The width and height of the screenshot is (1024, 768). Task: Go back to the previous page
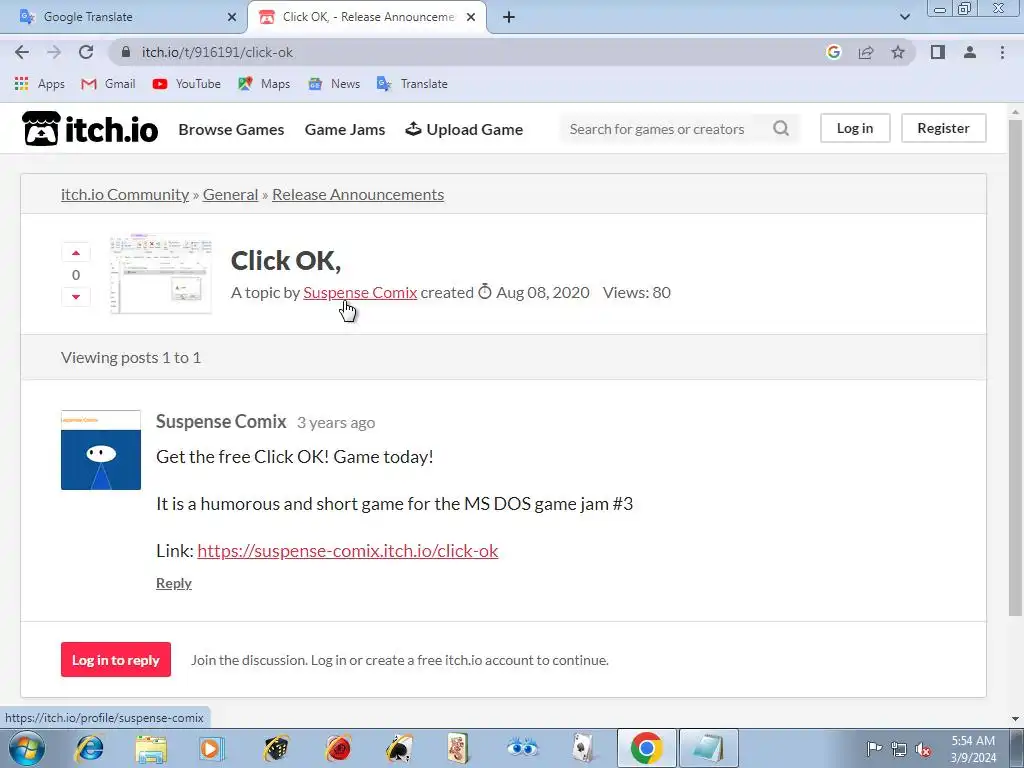pos(22,52)
